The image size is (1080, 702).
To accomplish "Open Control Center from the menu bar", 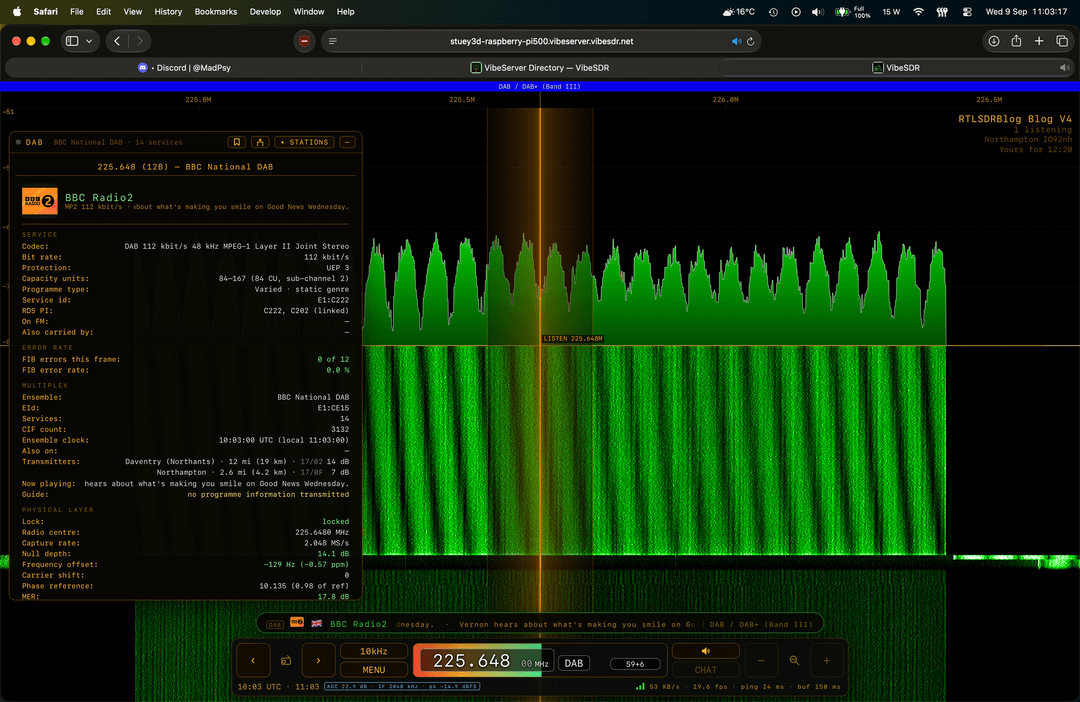I will tap(967, 12).
